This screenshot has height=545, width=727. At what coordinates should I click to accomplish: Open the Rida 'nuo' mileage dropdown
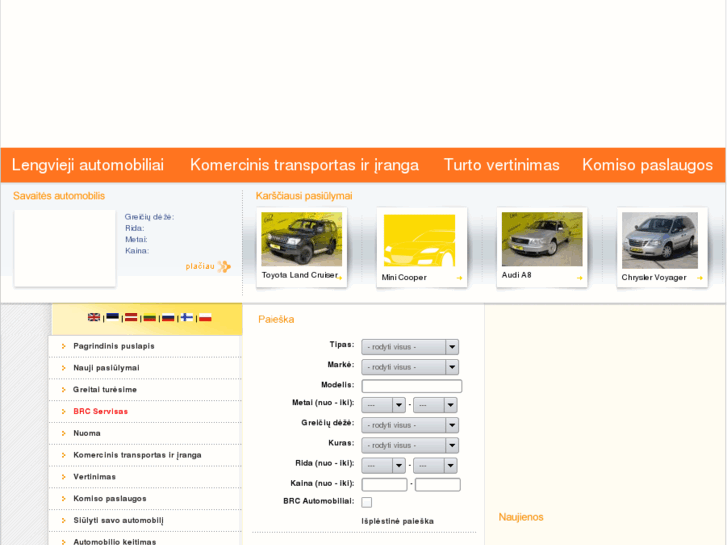click(x=383, y=465)
